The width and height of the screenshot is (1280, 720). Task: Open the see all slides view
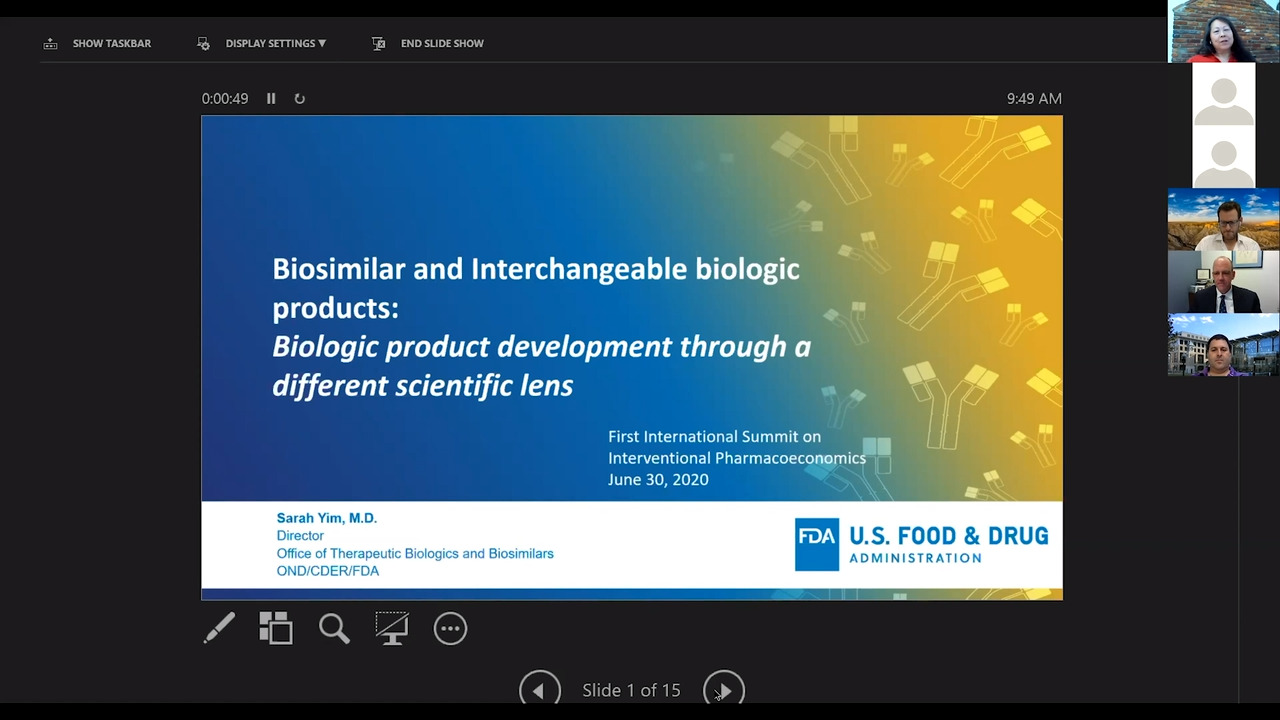coord(276,628)
